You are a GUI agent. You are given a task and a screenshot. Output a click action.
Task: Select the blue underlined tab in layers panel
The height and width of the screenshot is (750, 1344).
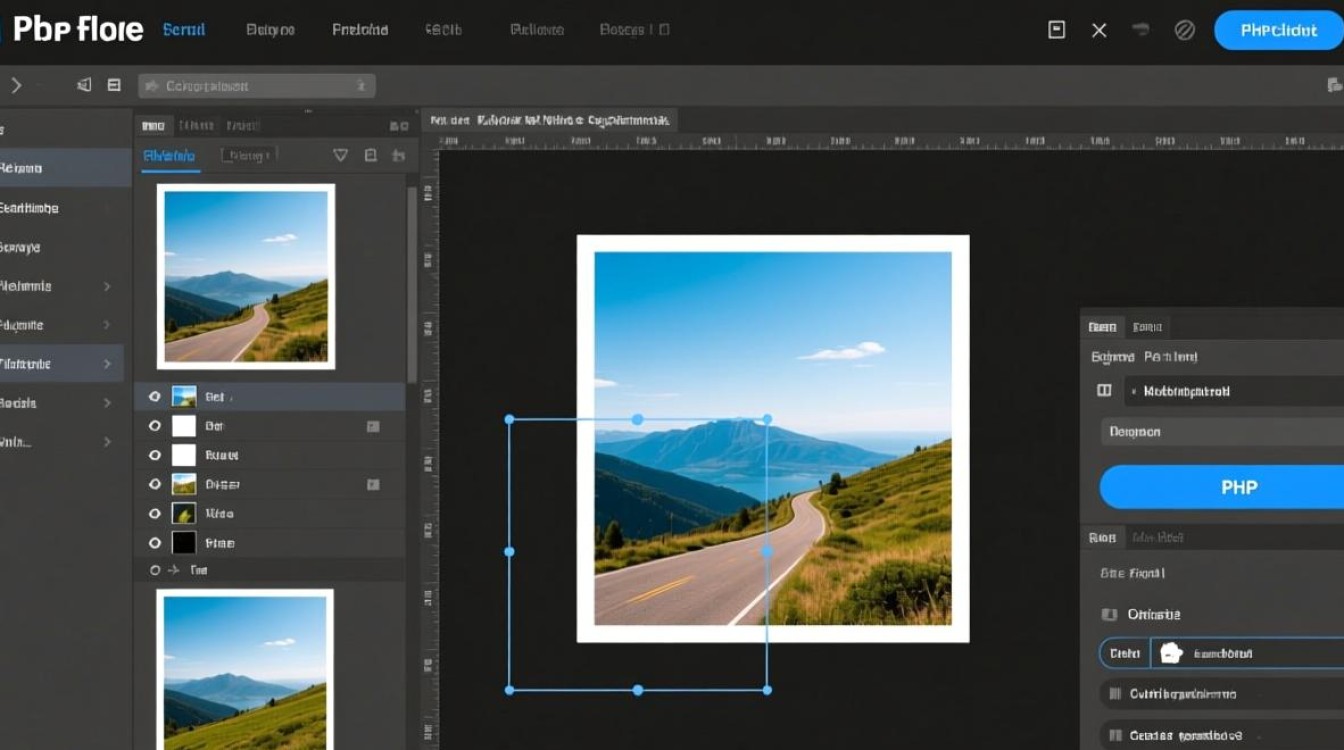pyautogui.click(x=168, y=156)
